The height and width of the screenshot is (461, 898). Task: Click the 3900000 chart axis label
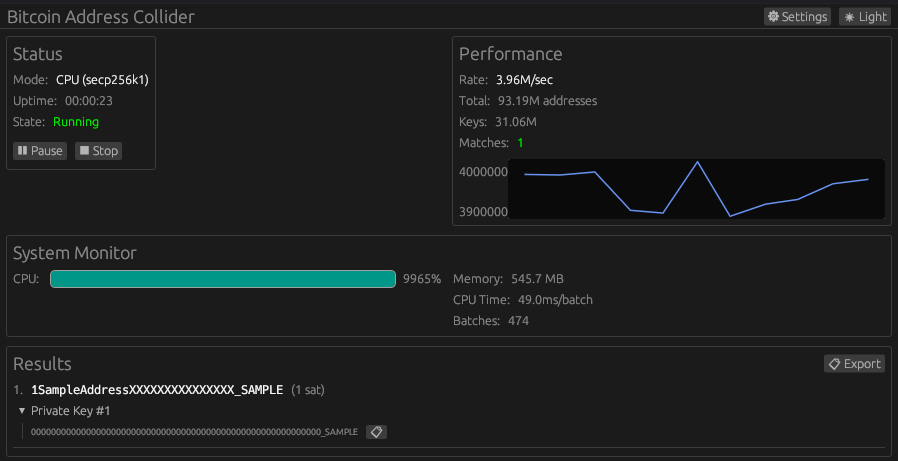[483, 212]
